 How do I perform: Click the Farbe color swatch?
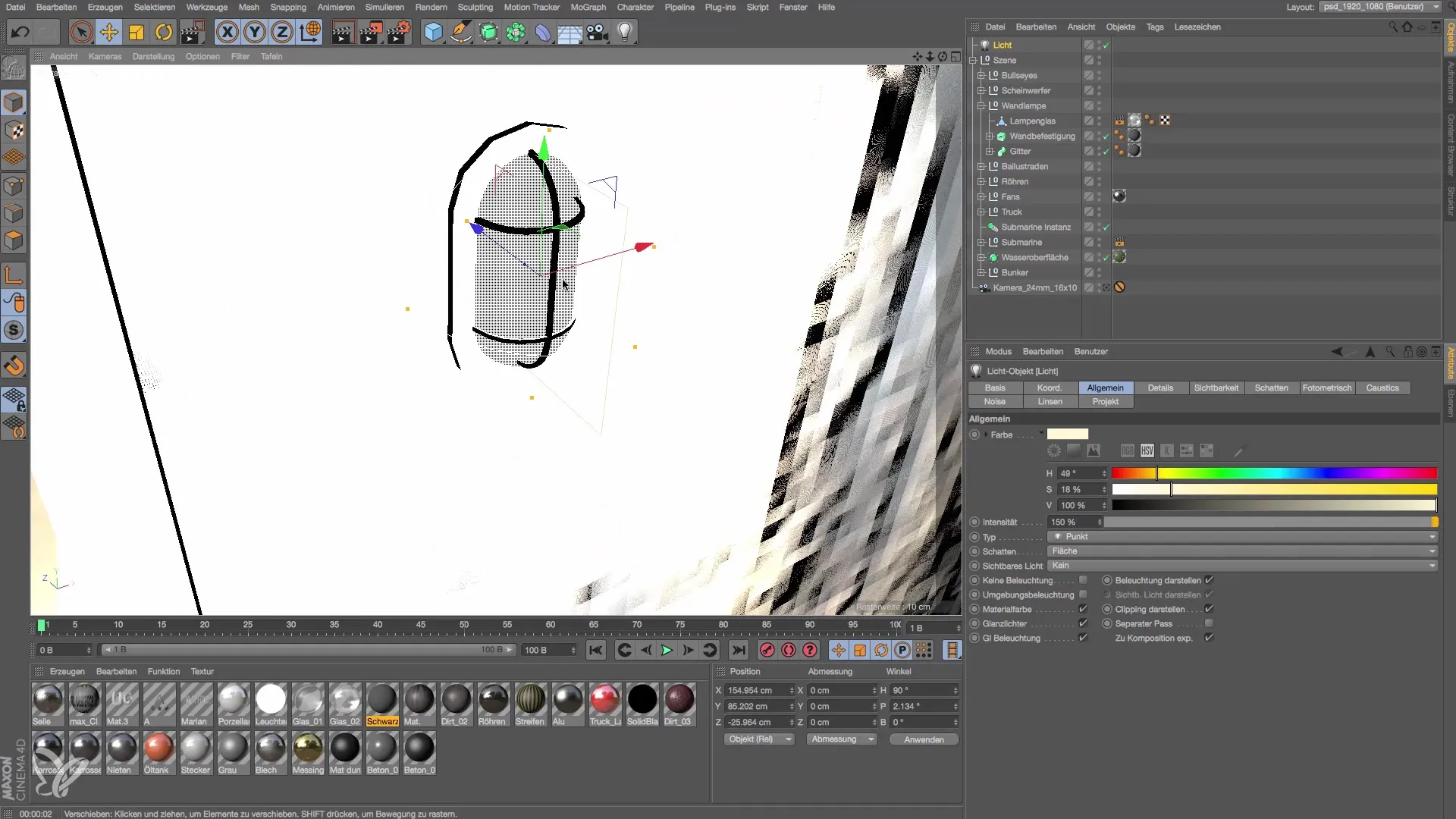tap(1067, 435)
